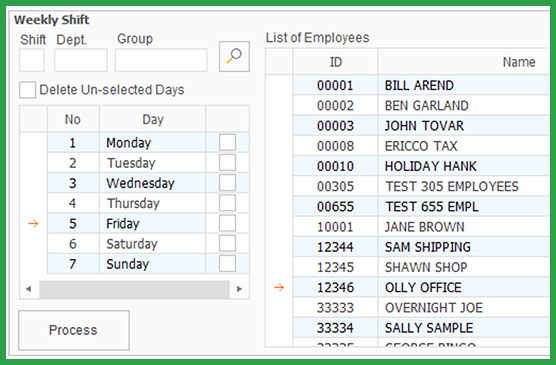Select employee SALLY SAMPLE
Screen dimensions: 556x365
(464, 328)
